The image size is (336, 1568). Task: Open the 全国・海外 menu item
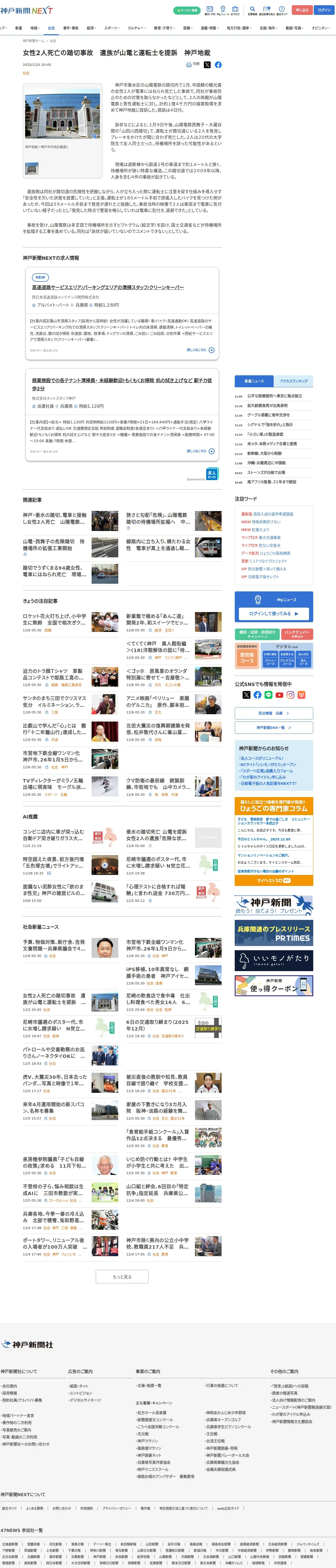268,28
